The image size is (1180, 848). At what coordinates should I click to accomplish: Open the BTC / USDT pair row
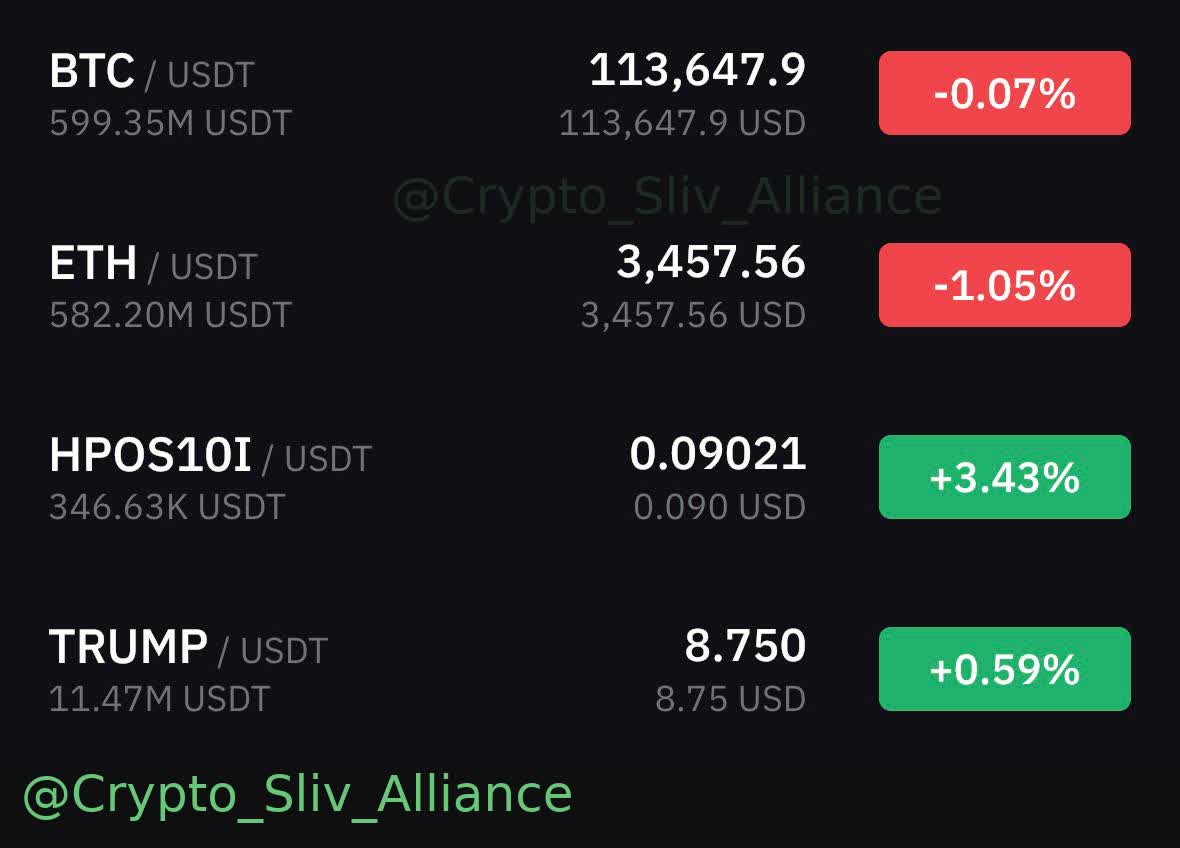click(x=590, y=93)
